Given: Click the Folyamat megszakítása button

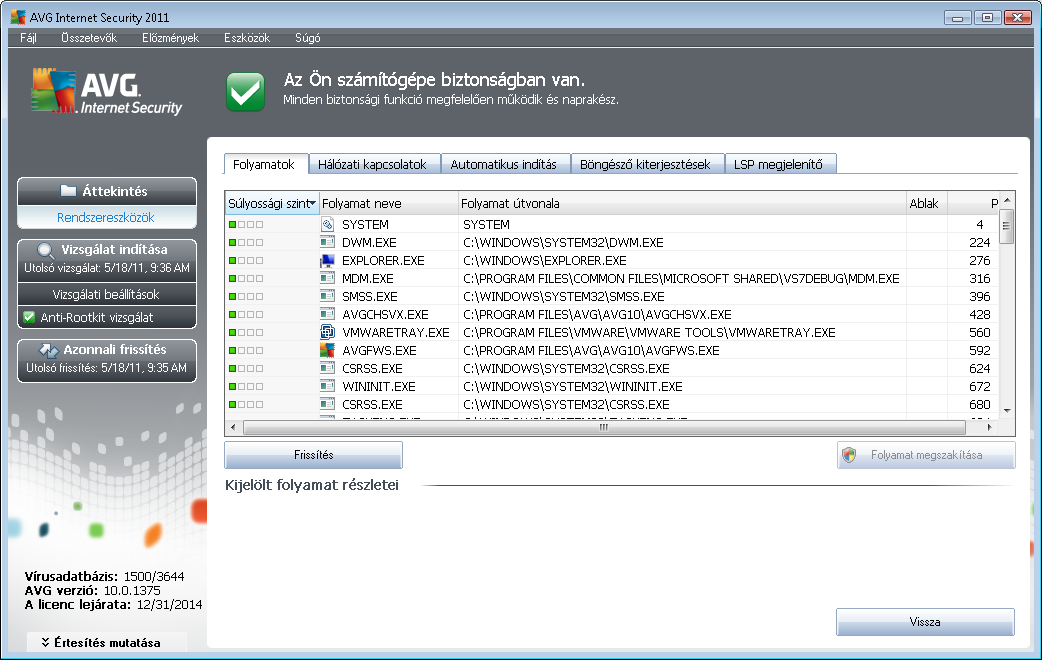Looking at the screenshot, I should (x=926, y=455).
